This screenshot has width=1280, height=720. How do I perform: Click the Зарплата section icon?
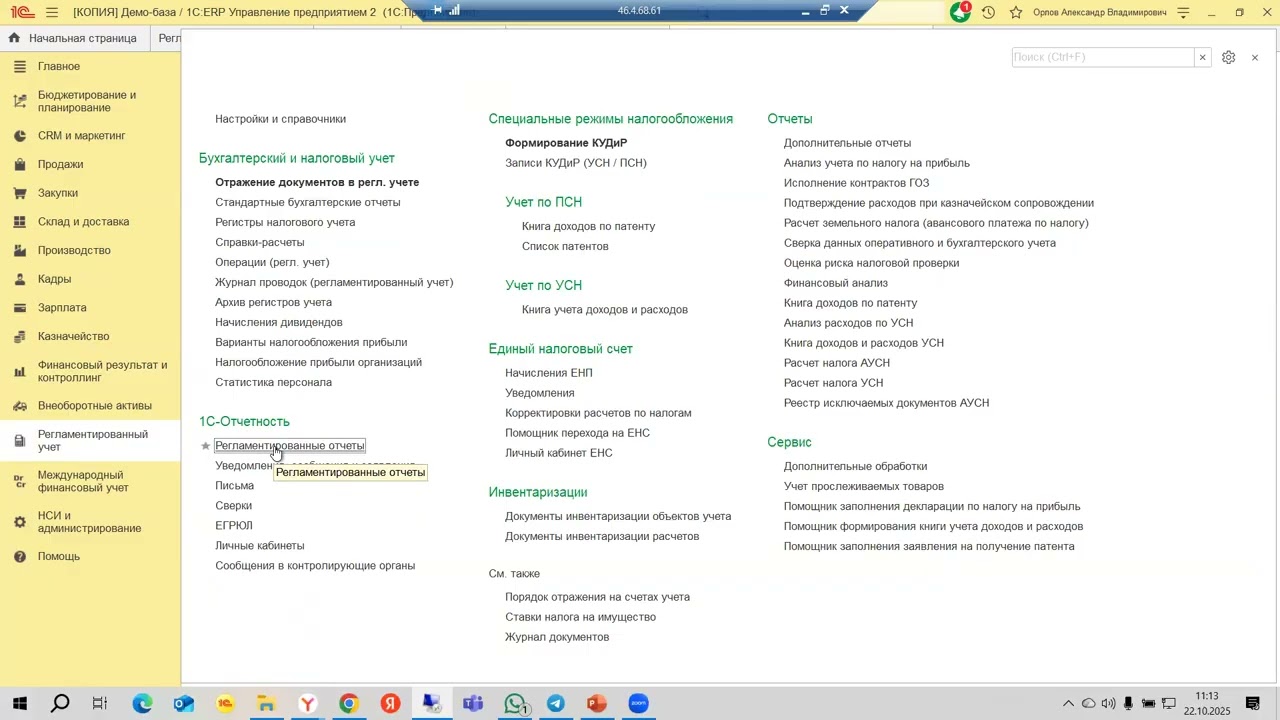(x=19, y=308)
